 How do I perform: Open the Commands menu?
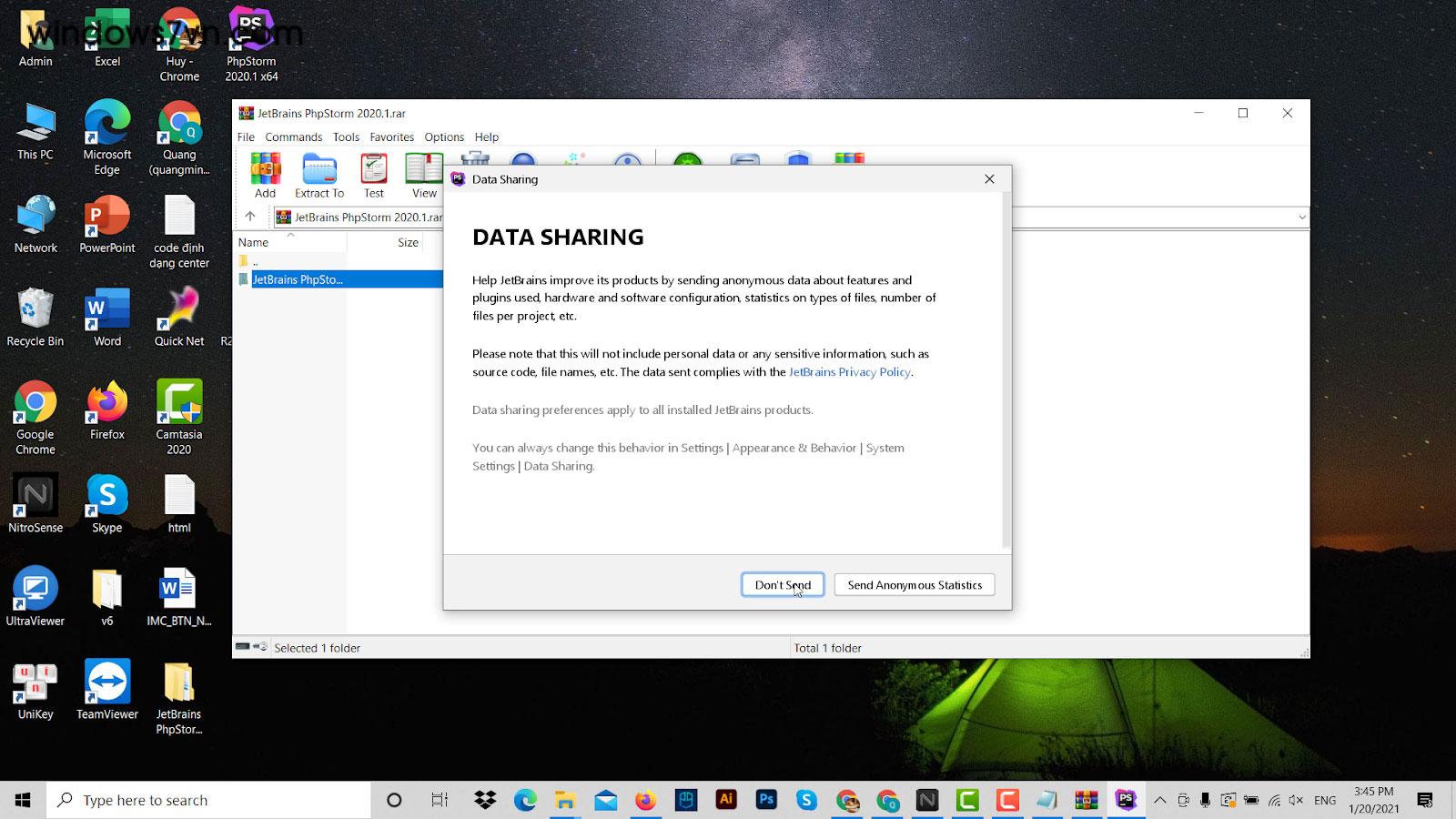pos(293,137)
